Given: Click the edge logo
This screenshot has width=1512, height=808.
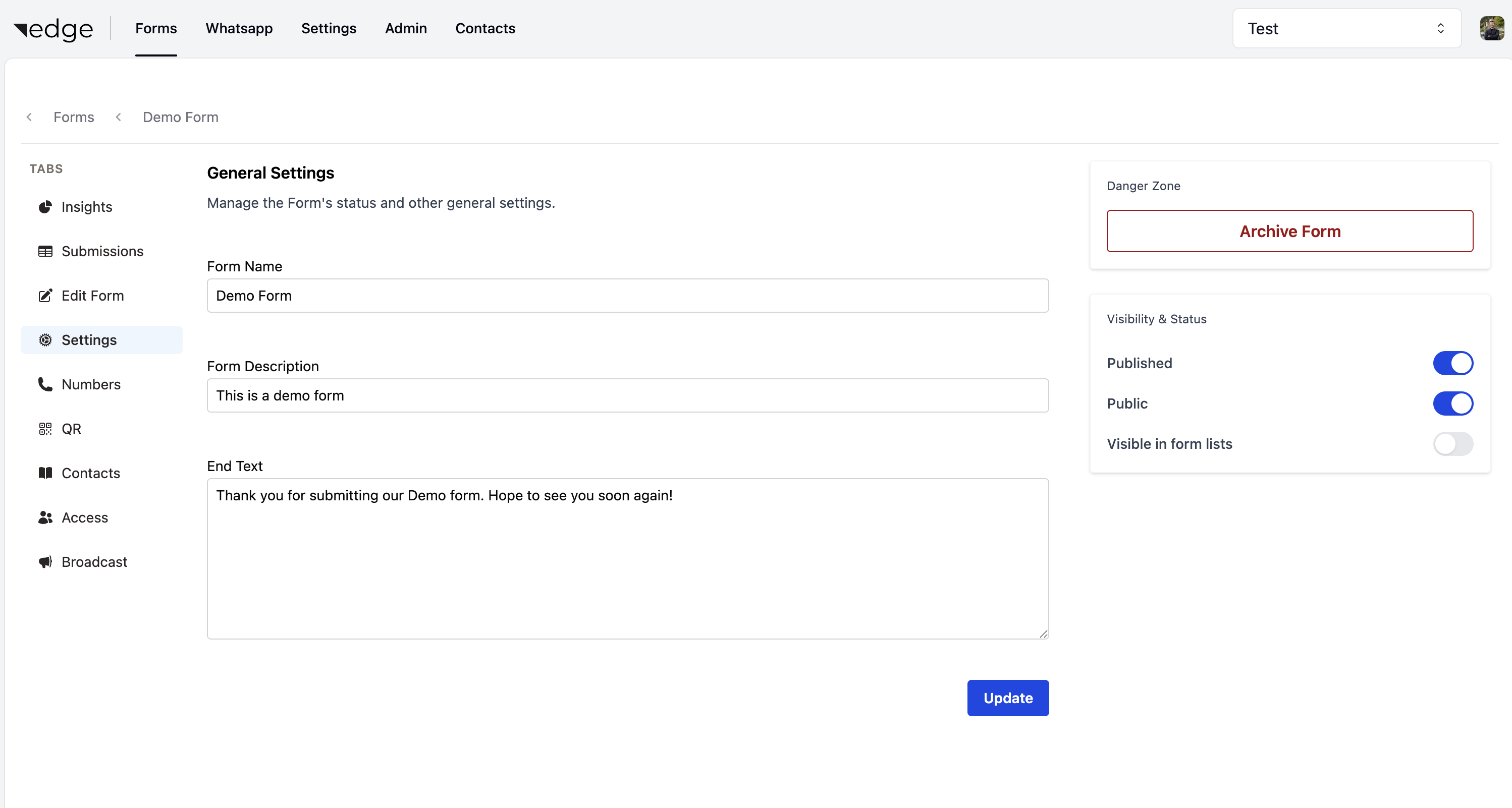Looking at the screenshot, I should click(x=53, y=29).
